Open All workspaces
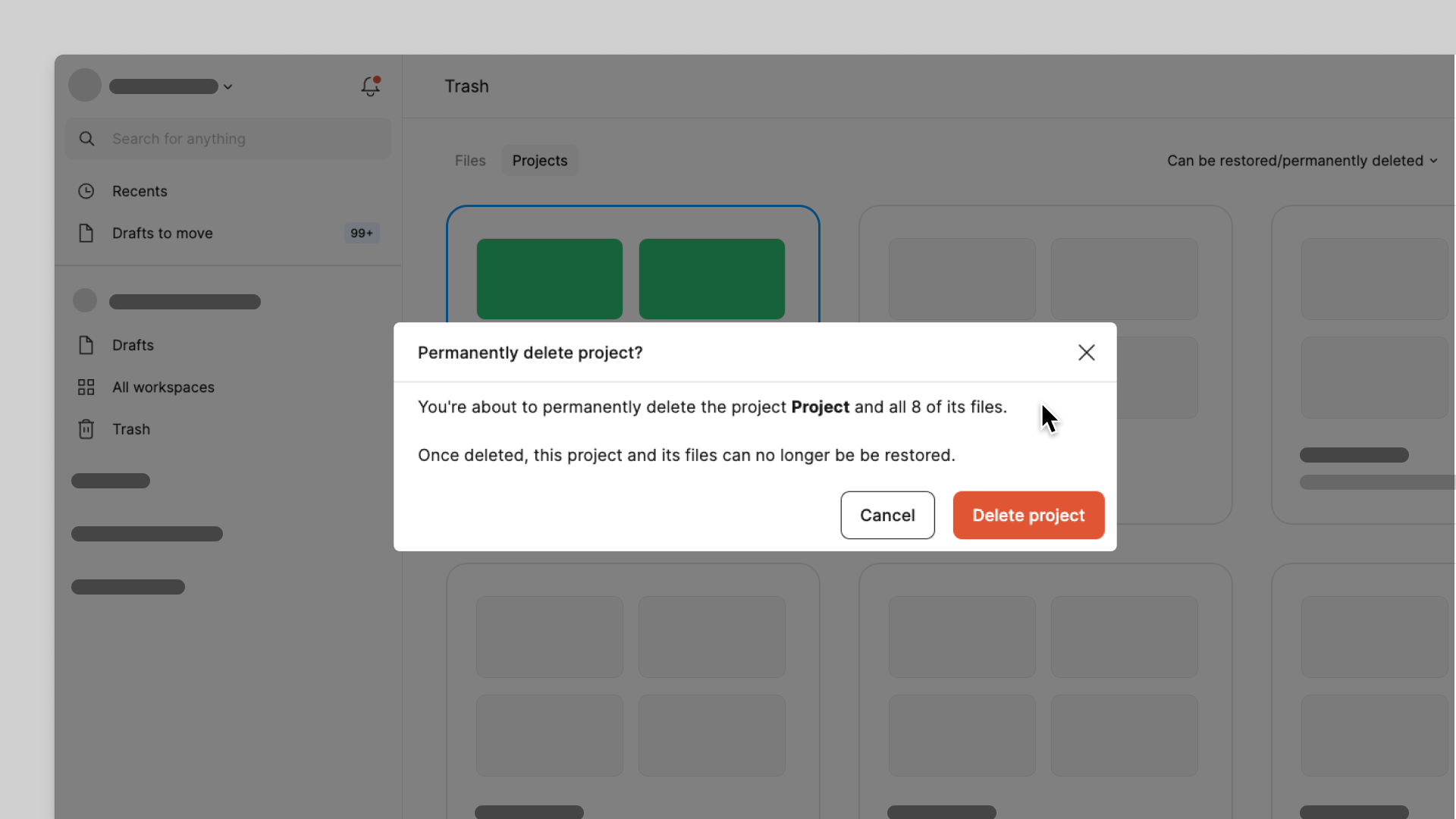This screenshot has height=819, width=1456. click(228, 388)
